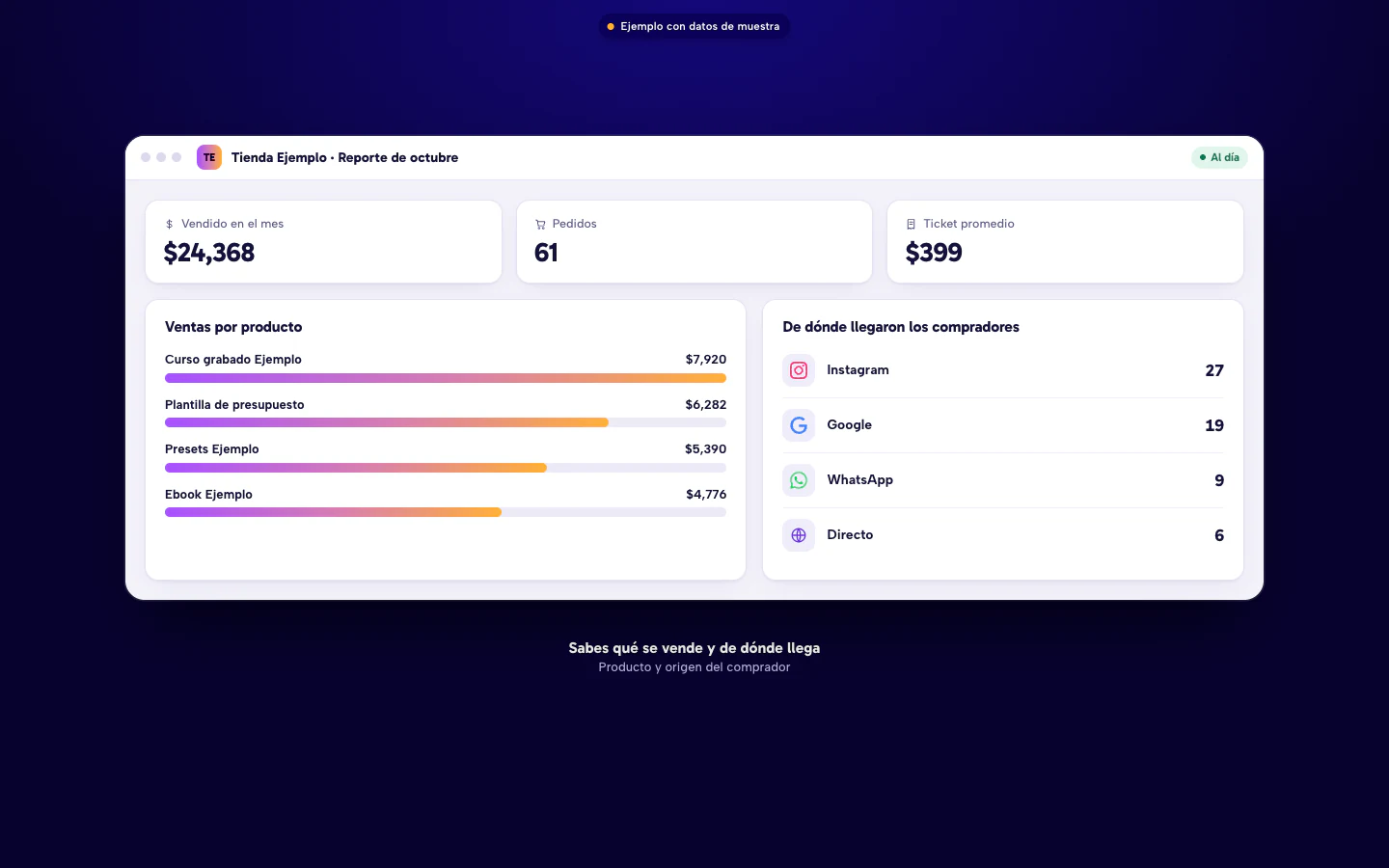This screenshot has width=1389, height=868.
Task: Click the Directo source label
Action: click(x=850, y=535)
